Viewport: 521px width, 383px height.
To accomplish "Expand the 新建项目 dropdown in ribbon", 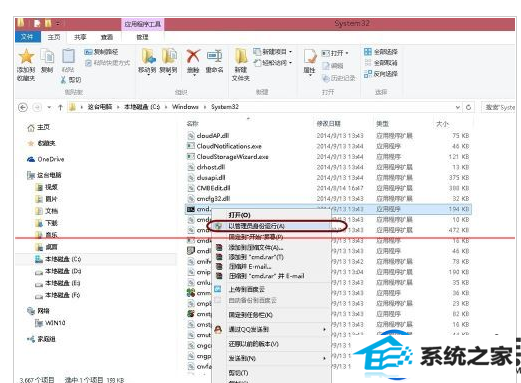I will click(x=290, y=52).
